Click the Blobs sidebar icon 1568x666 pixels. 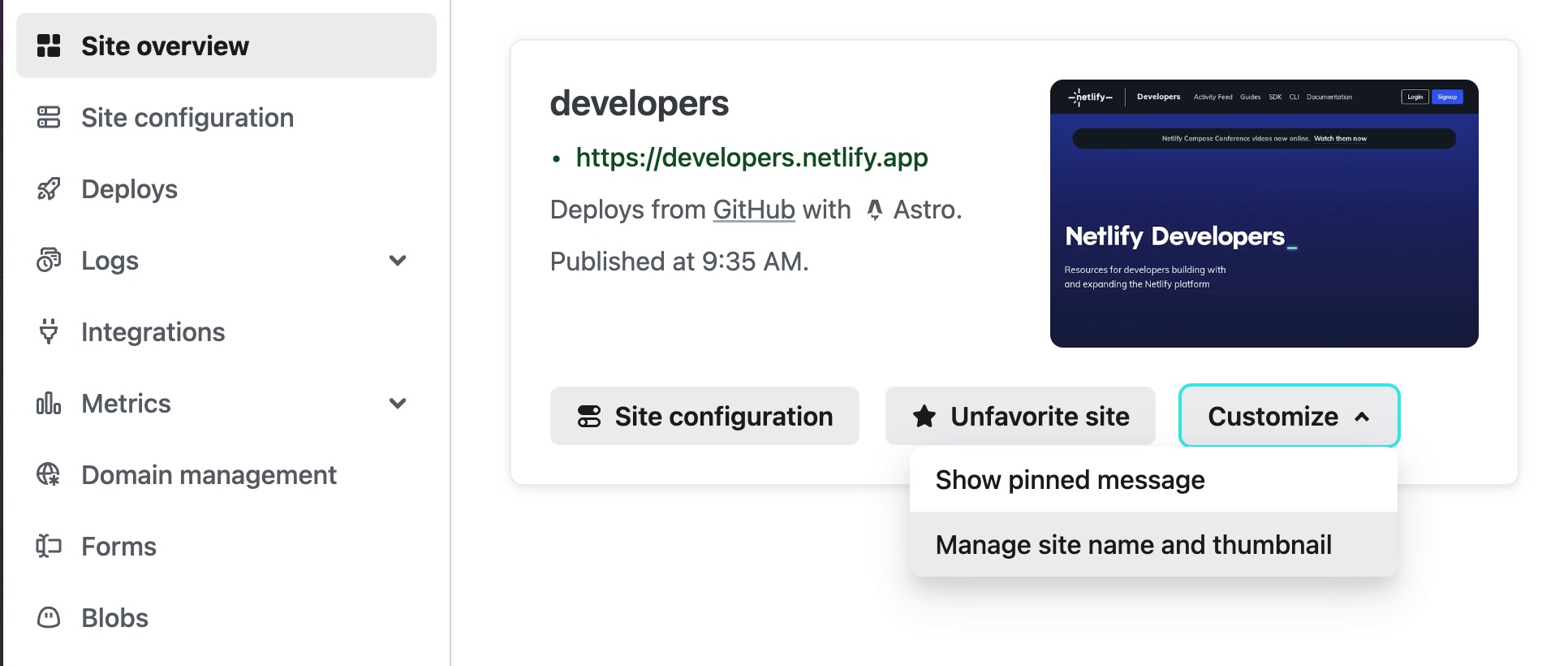49,618
